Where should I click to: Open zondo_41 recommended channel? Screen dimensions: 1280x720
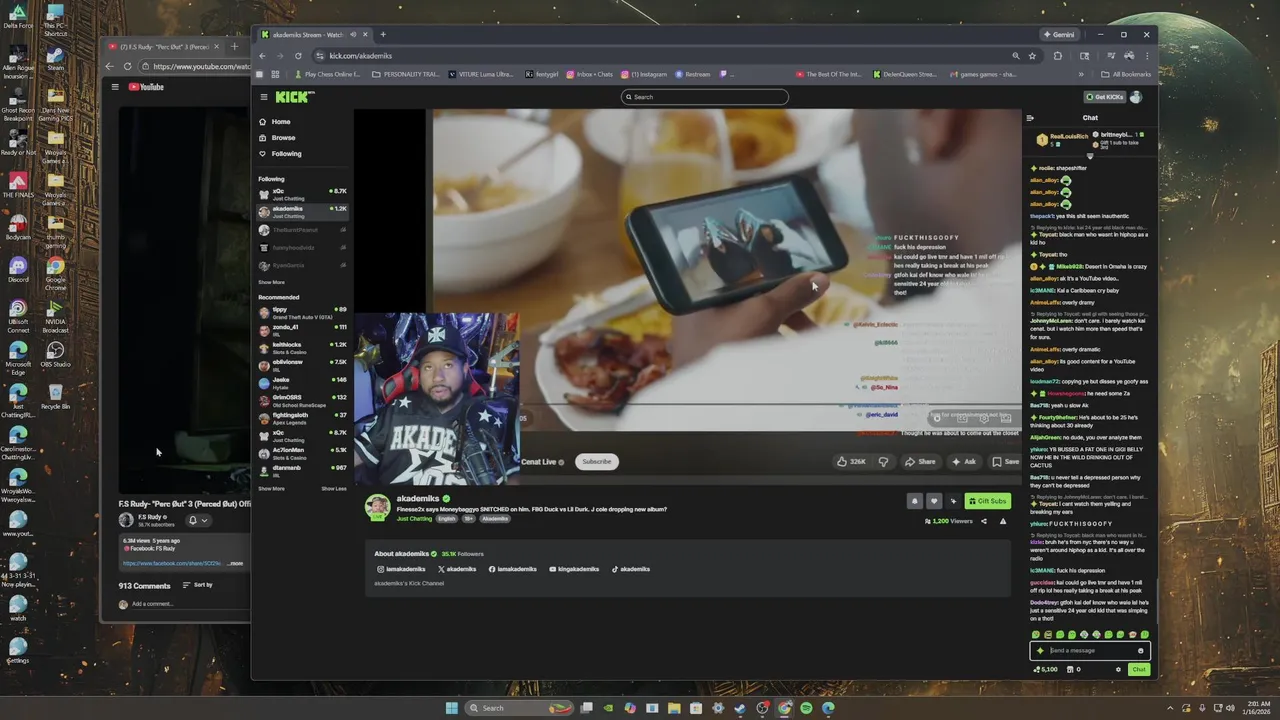302,329
